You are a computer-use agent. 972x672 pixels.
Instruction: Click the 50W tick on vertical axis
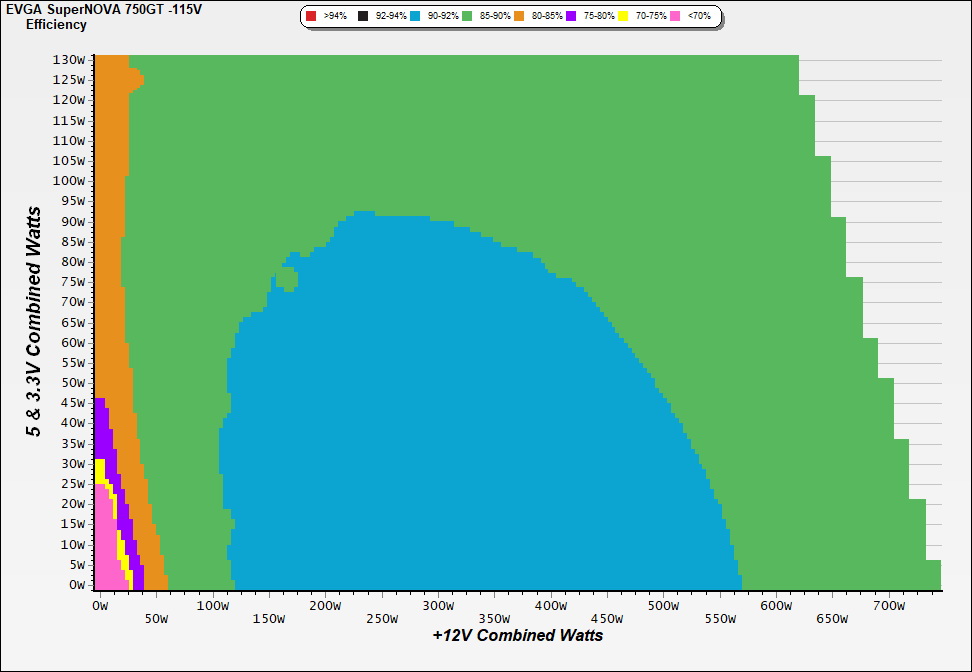coord(72,383)
